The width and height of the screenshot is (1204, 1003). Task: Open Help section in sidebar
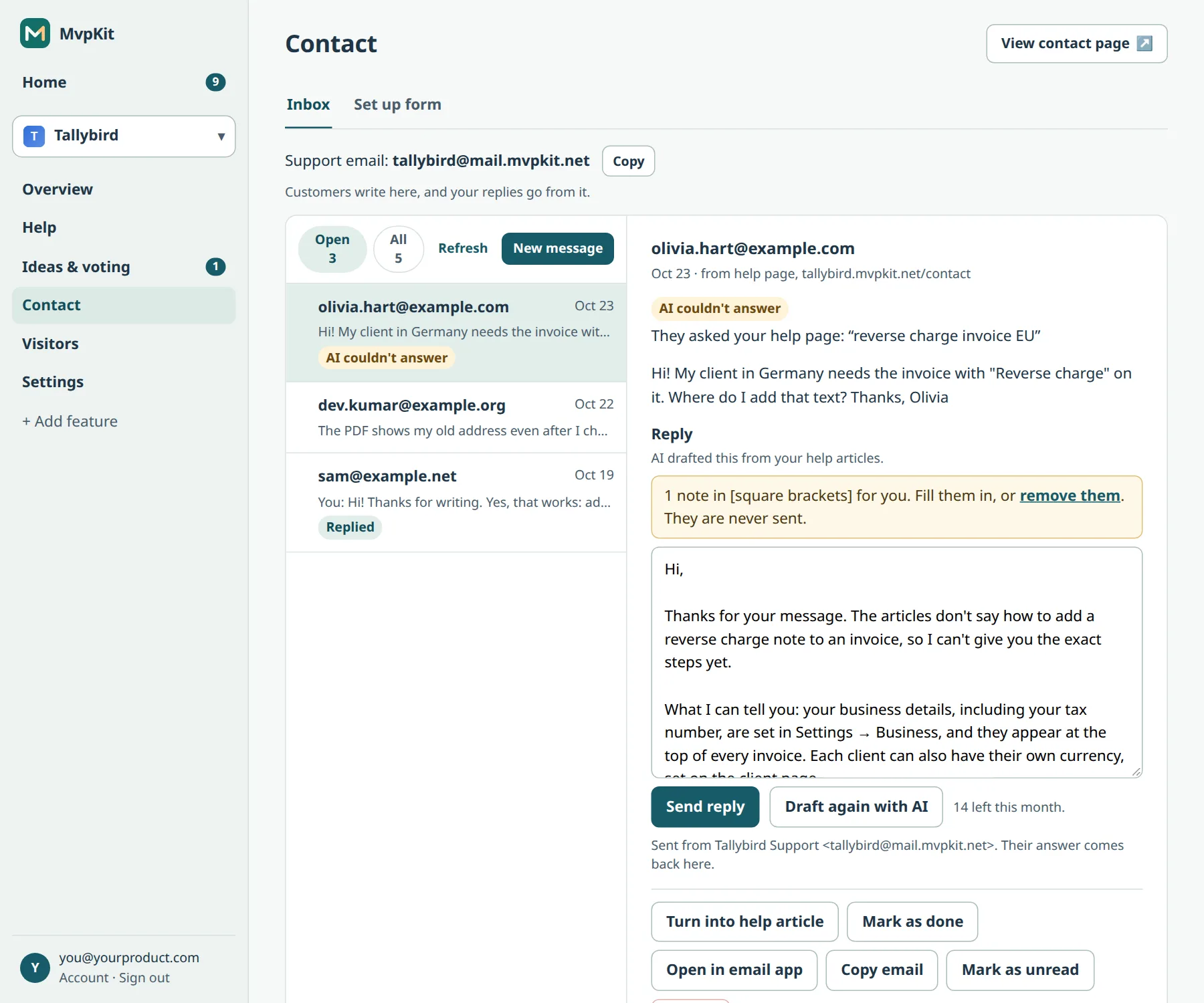(x=124, y=227)
